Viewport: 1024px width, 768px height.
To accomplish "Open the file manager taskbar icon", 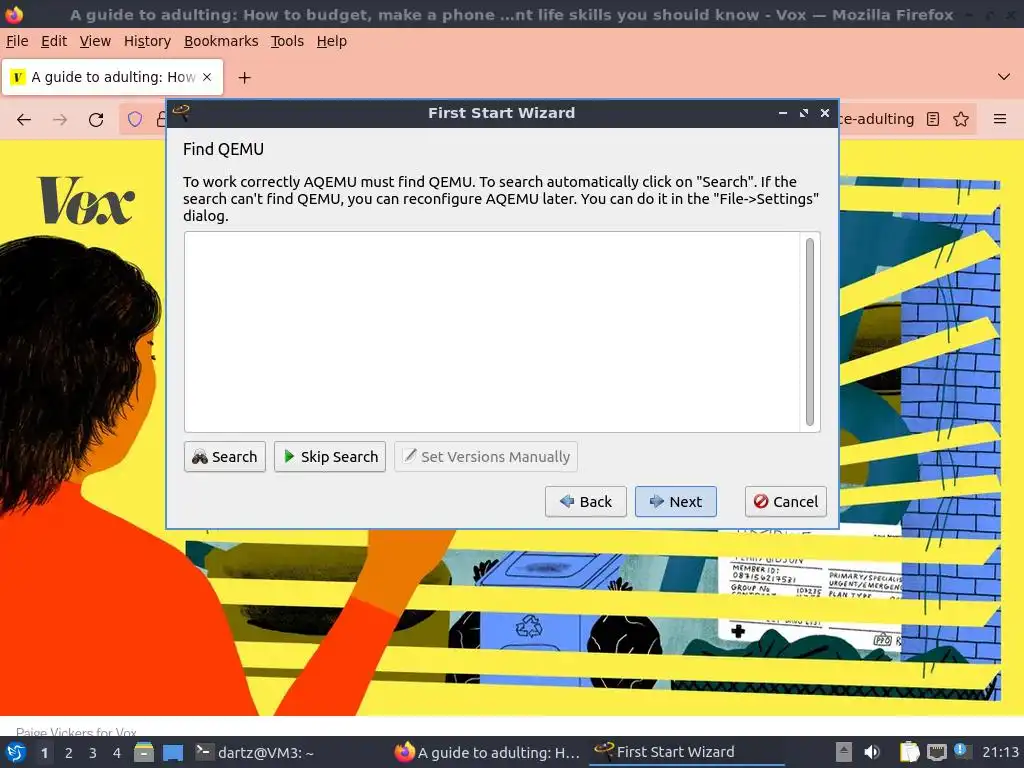I will pos(144,752).
